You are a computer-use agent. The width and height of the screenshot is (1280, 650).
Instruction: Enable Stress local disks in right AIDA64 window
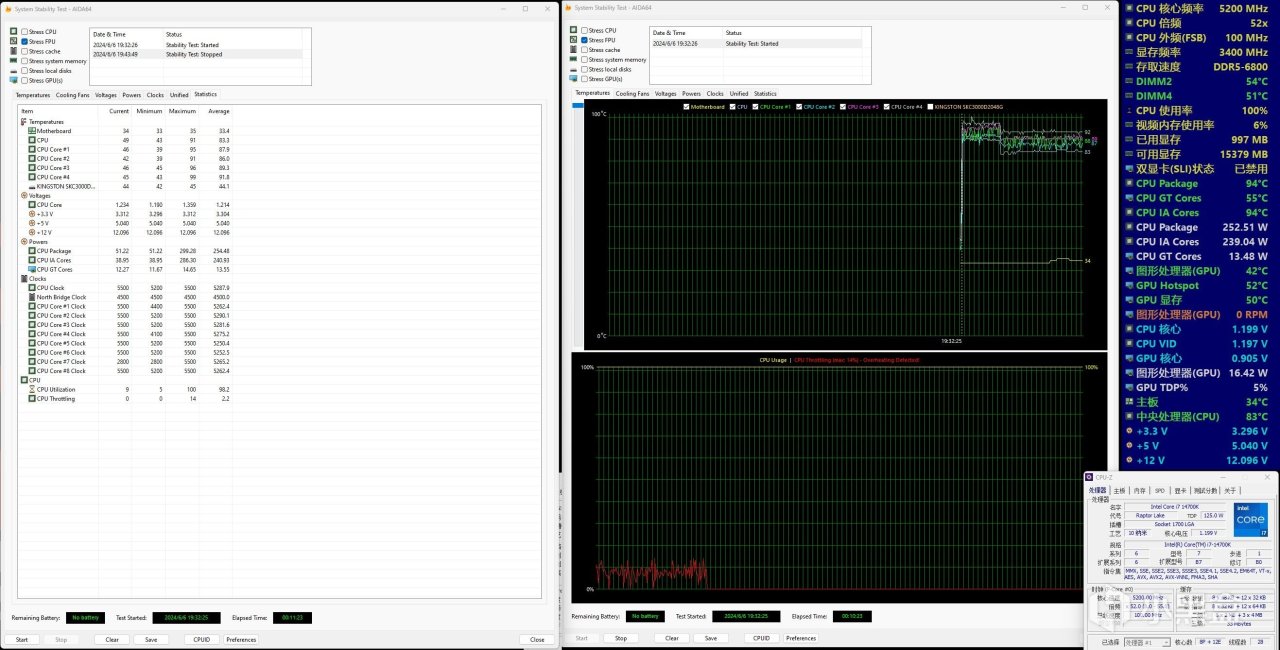pos(584,69)
